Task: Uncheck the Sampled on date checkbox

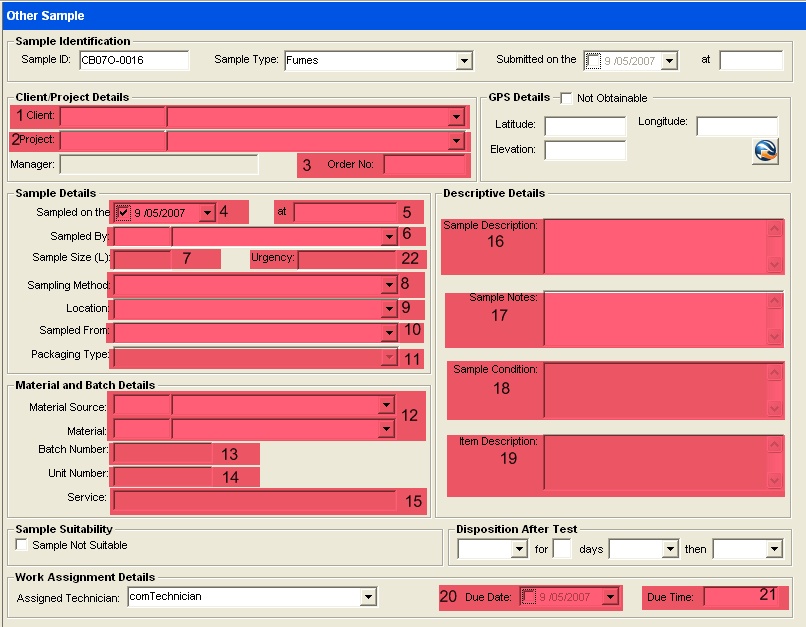Action: pyautogui.click(x=123, y=212)
